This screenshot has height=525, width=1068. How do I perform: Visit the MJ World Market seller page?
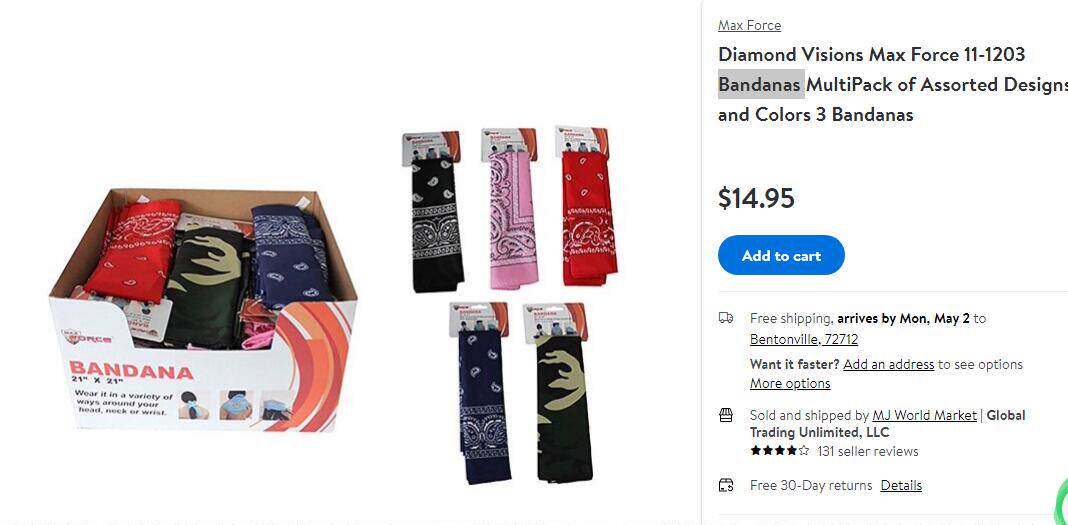(x=924, y=415)
